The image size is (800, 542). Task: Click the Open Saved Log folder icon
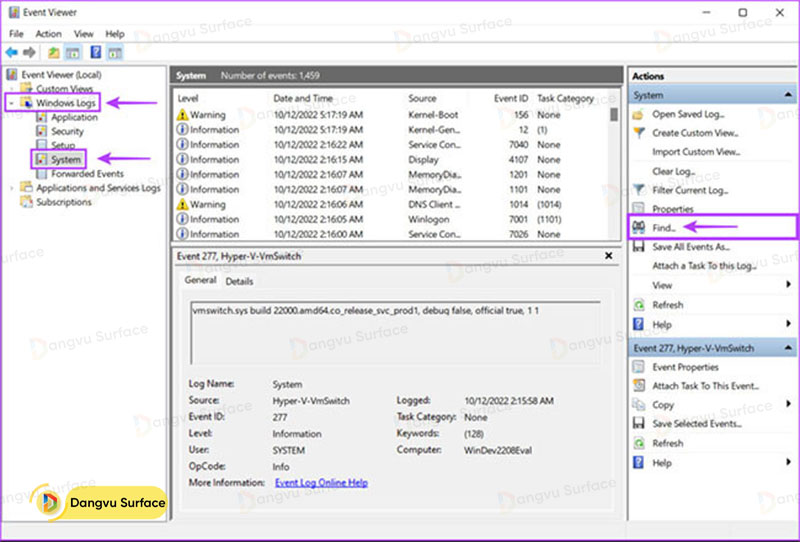pos(639,114)
